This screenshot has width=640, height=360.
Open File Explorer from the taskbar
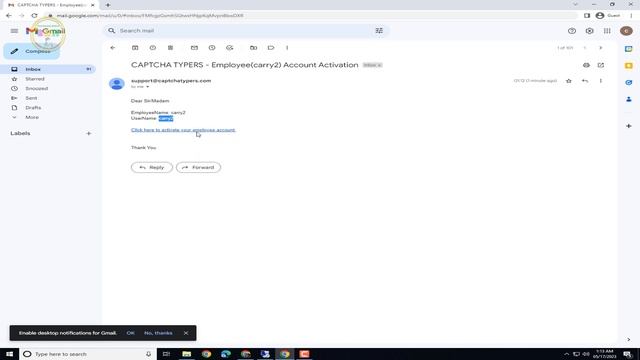[187, 354]
